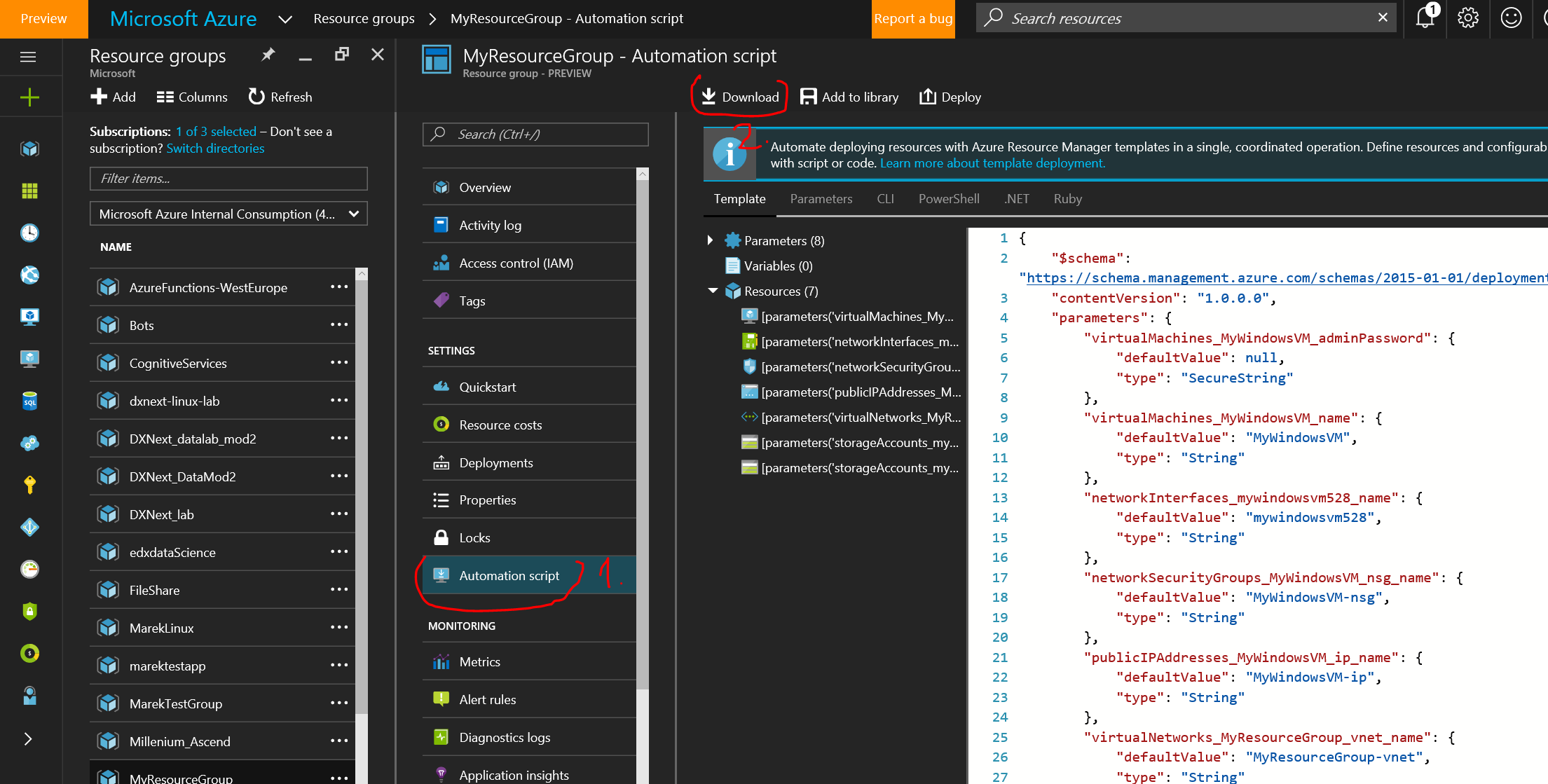Open the key vault sidebar icon
The height and width of the screenshot is (784, 1548).
pos(29,485)
